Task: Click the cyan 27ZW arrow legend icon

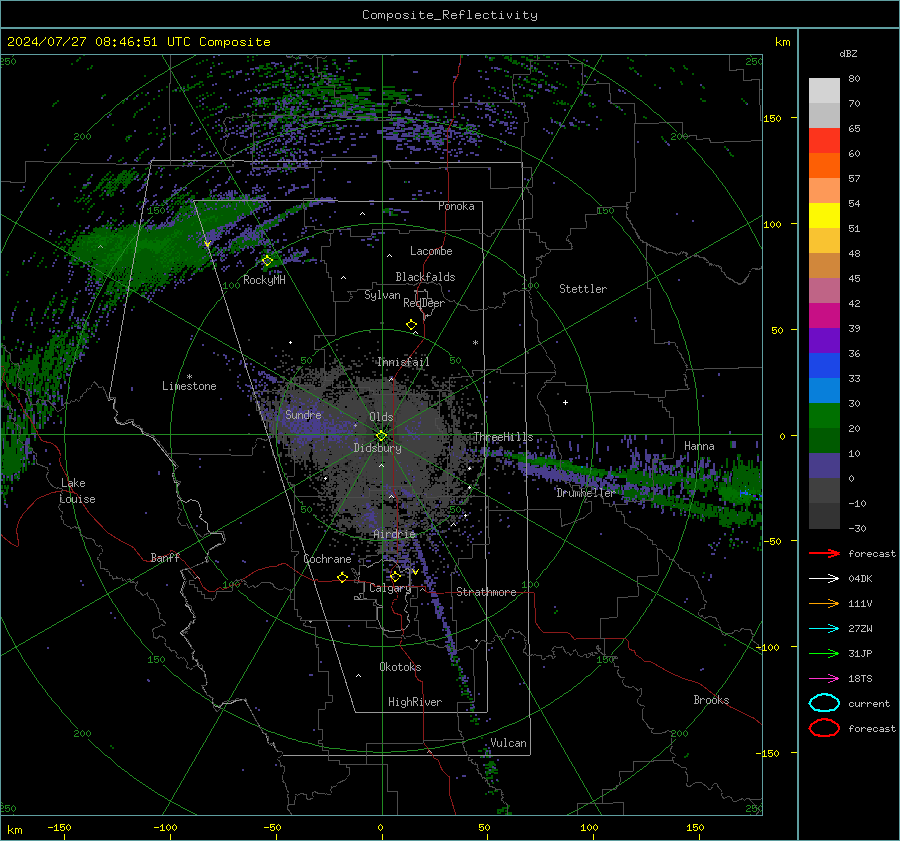Action: point(824,629)
